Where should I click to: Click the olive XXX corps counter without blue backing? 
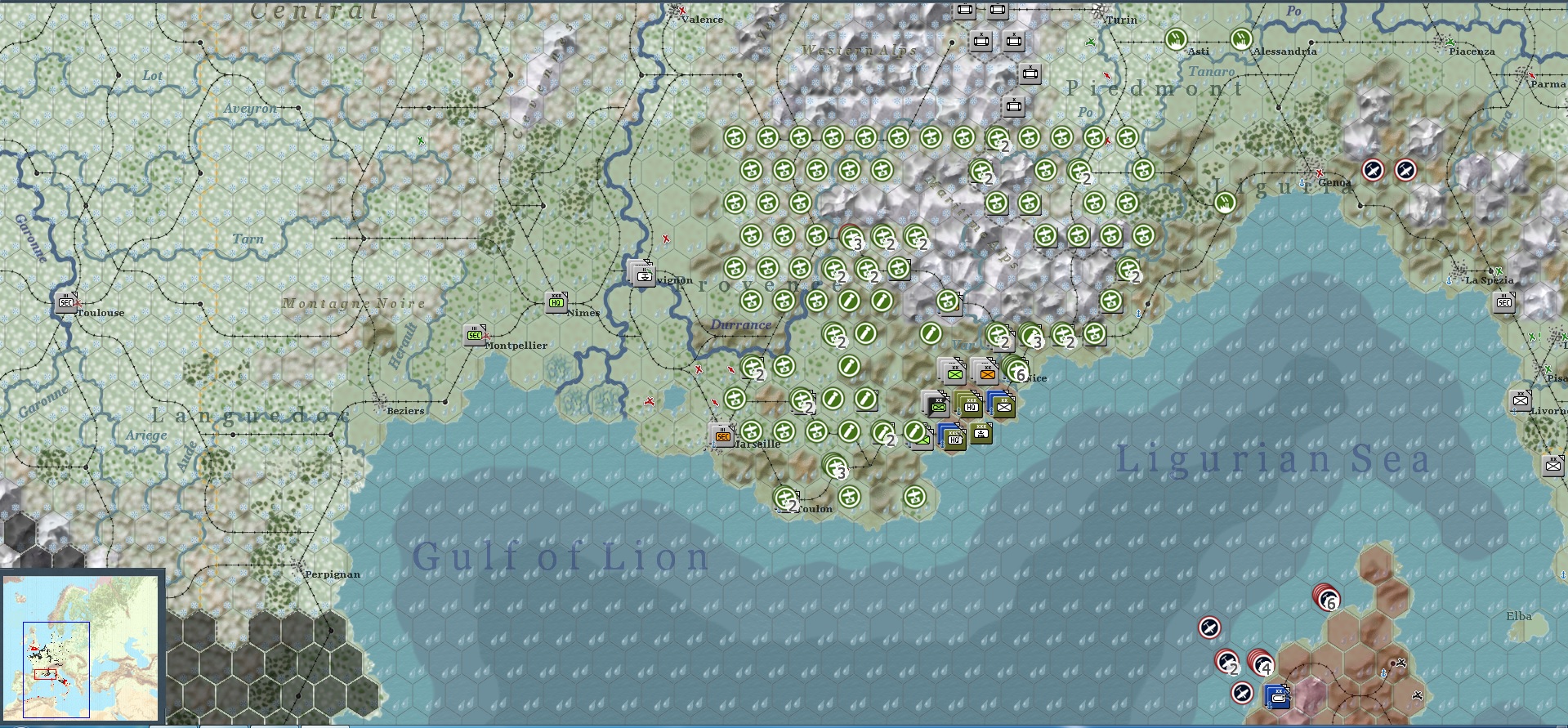981,434
